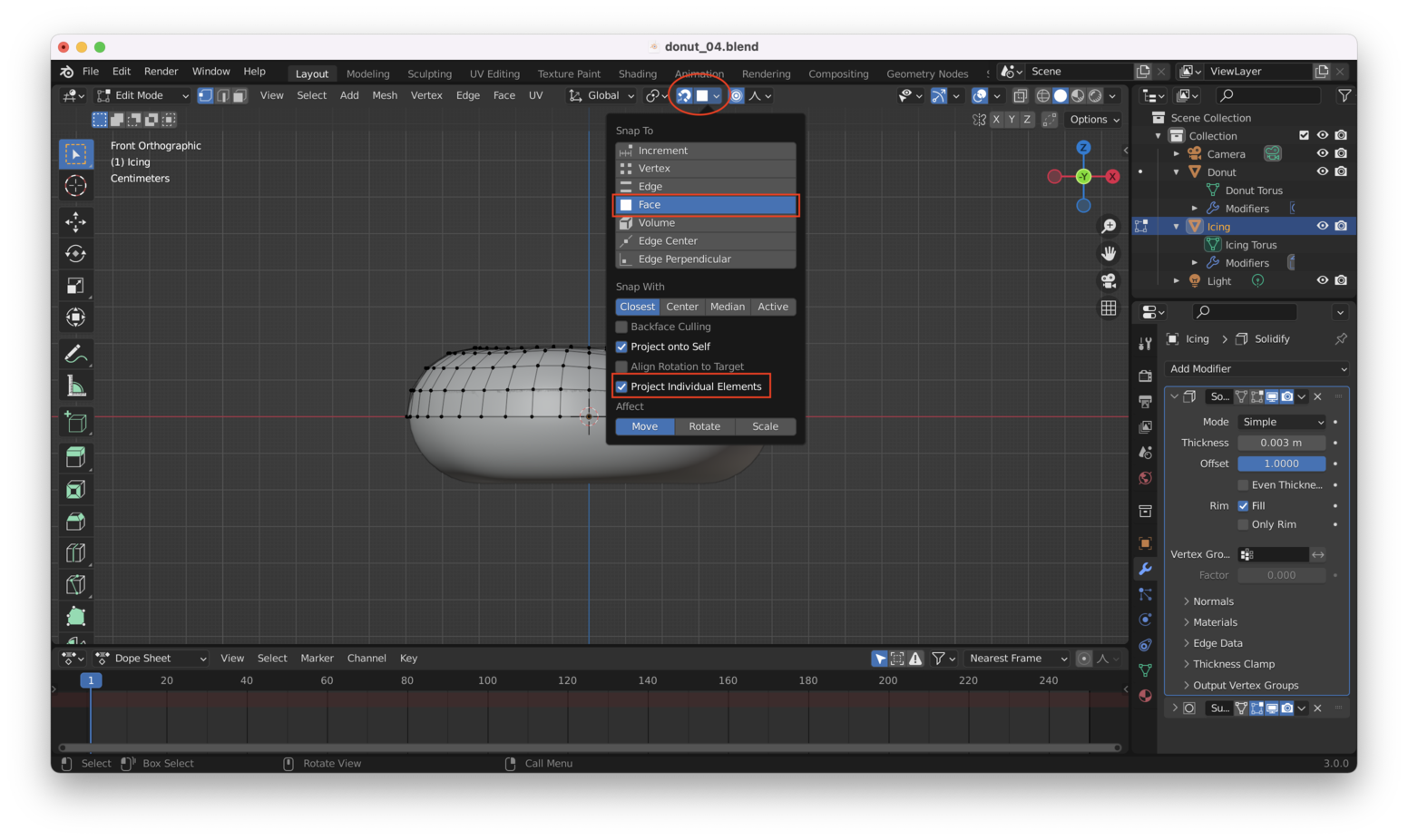Set Snap With to Median

click(727, 307)
